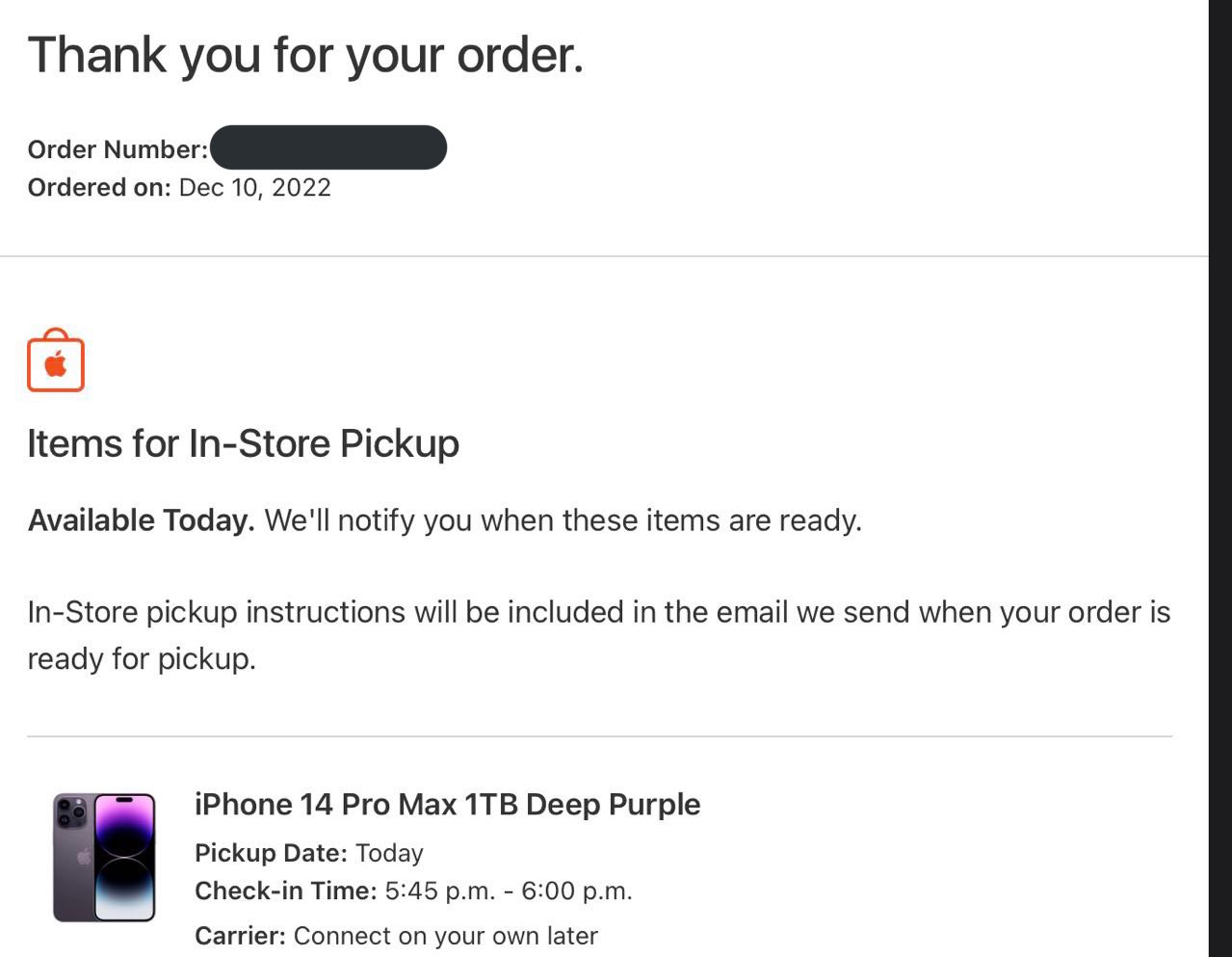Click the "We'll notify you" sentence
This screenshot has height=957, width=1232.
563,520
